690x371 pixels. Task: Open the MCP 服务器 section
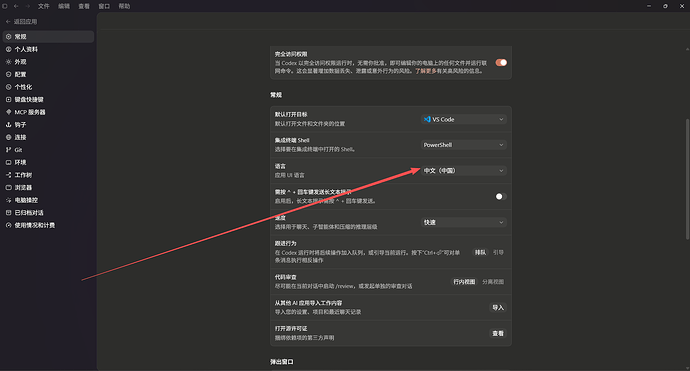click(x=48, y=112)
